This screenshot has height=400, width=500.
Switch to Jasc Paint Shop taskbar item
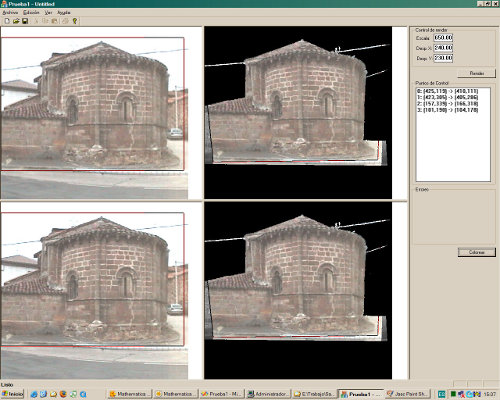408,394
